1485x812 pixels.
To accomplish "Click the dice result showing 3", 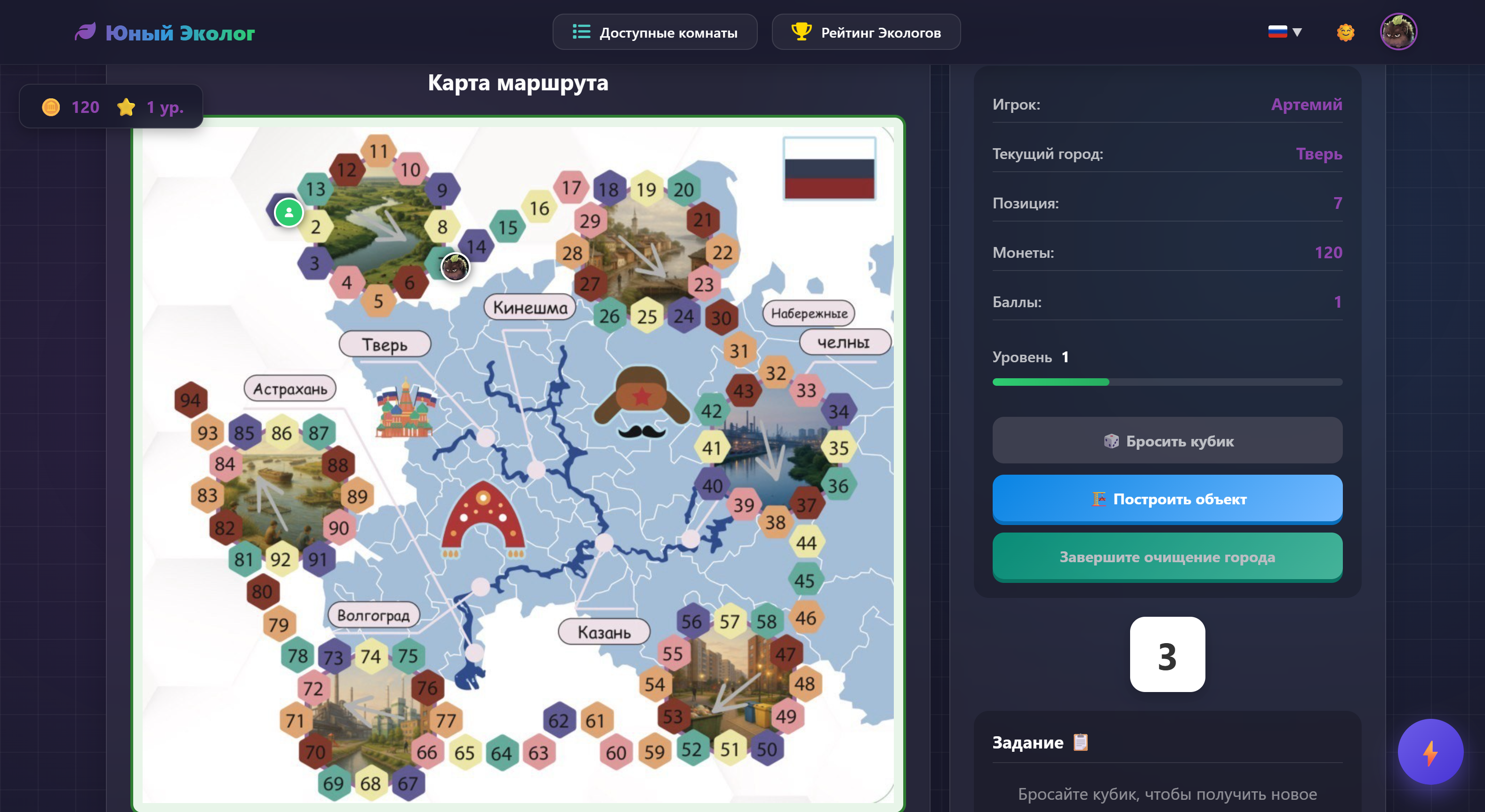I will click(x=1167, y=655).
